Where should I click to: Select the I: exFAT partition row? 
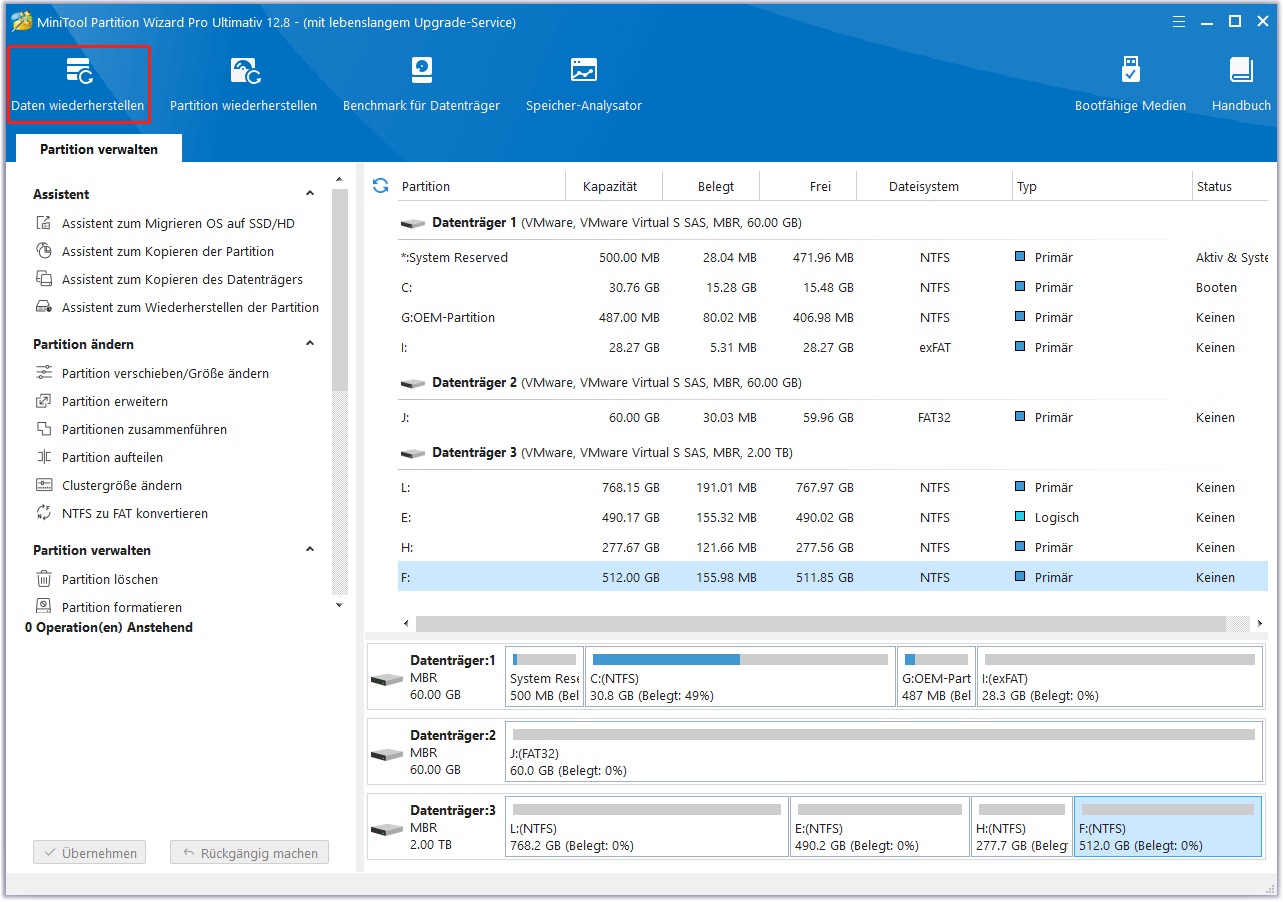point(833,348)
